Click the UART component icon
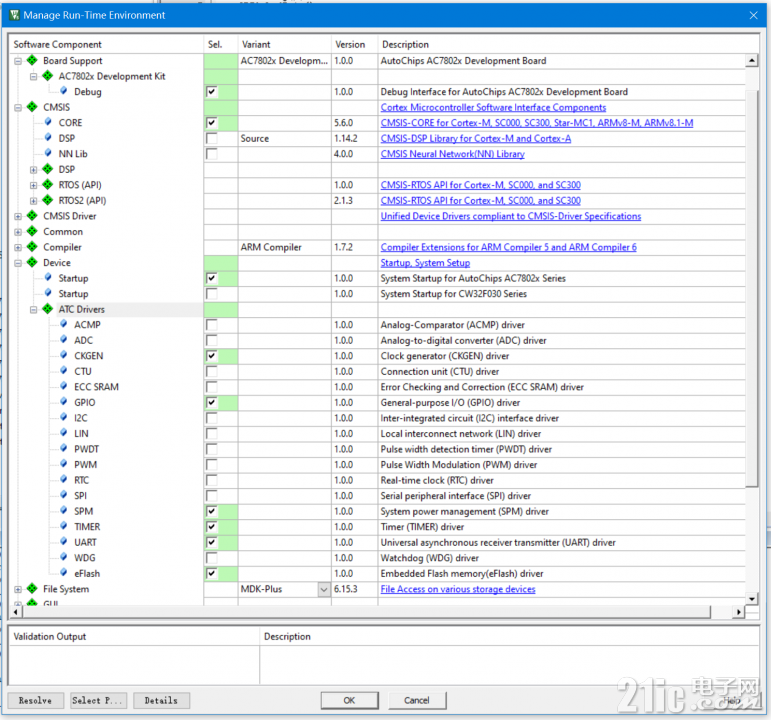Viewport: 771px width, 720px height. [x=63, y=541]
